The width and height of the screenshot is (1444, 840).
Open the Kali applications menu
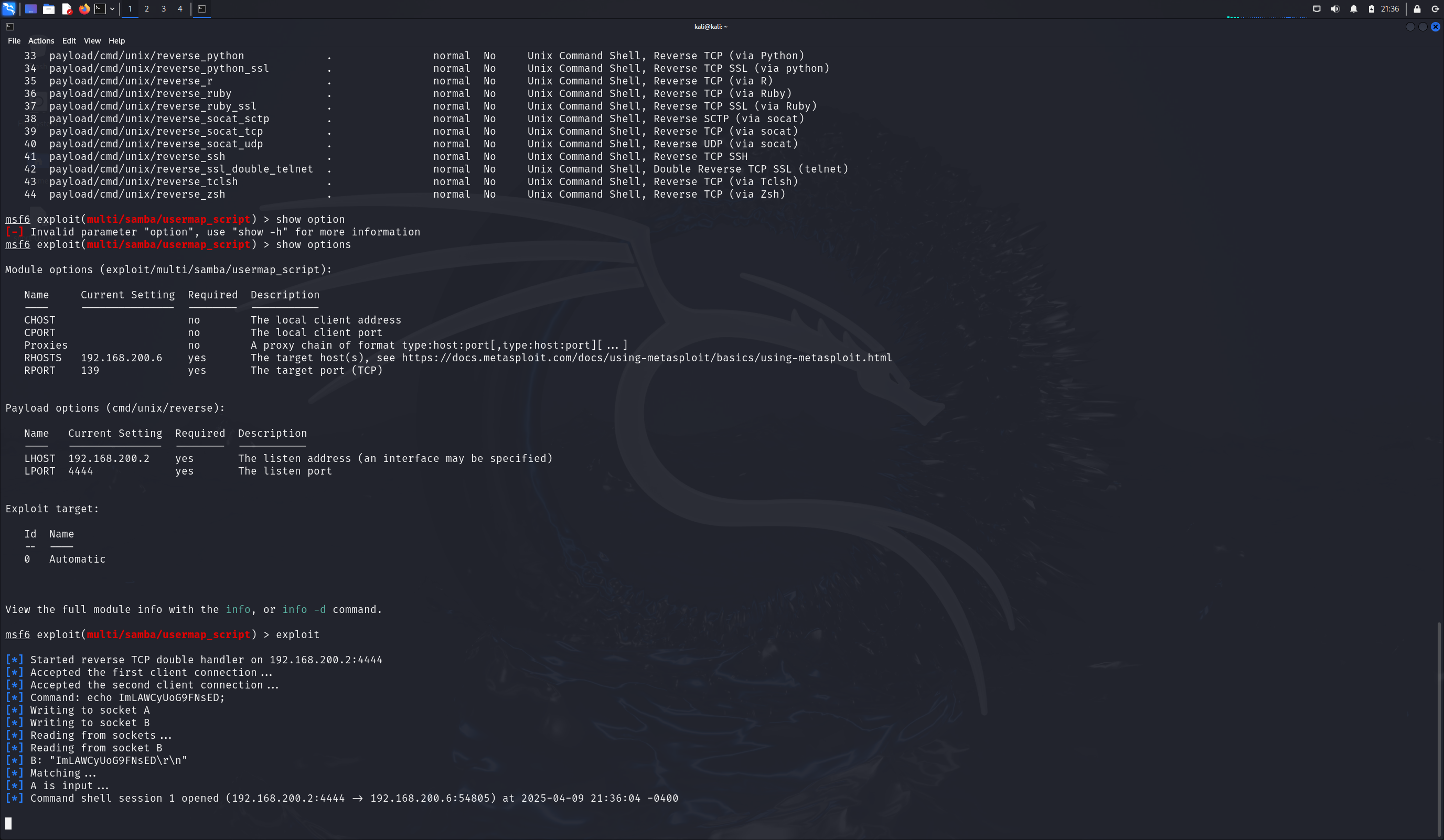8,8
